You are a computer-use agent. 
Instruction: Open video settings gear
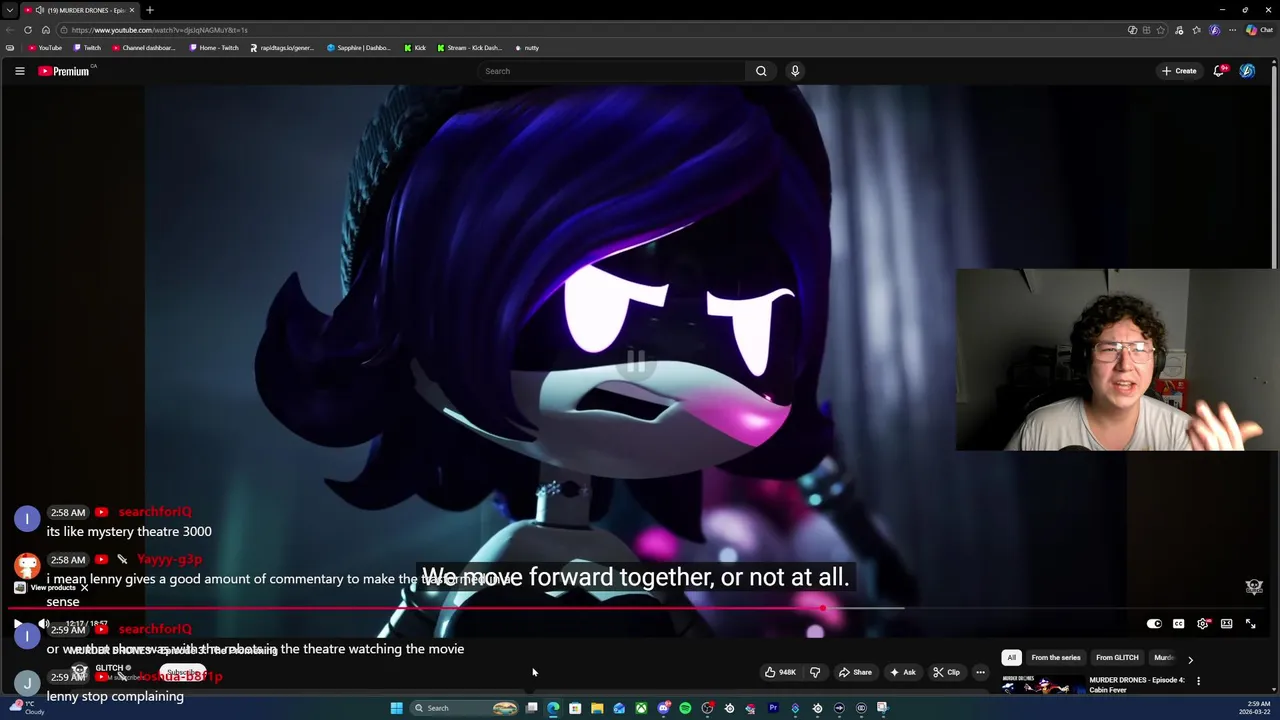click(1203, 624)
